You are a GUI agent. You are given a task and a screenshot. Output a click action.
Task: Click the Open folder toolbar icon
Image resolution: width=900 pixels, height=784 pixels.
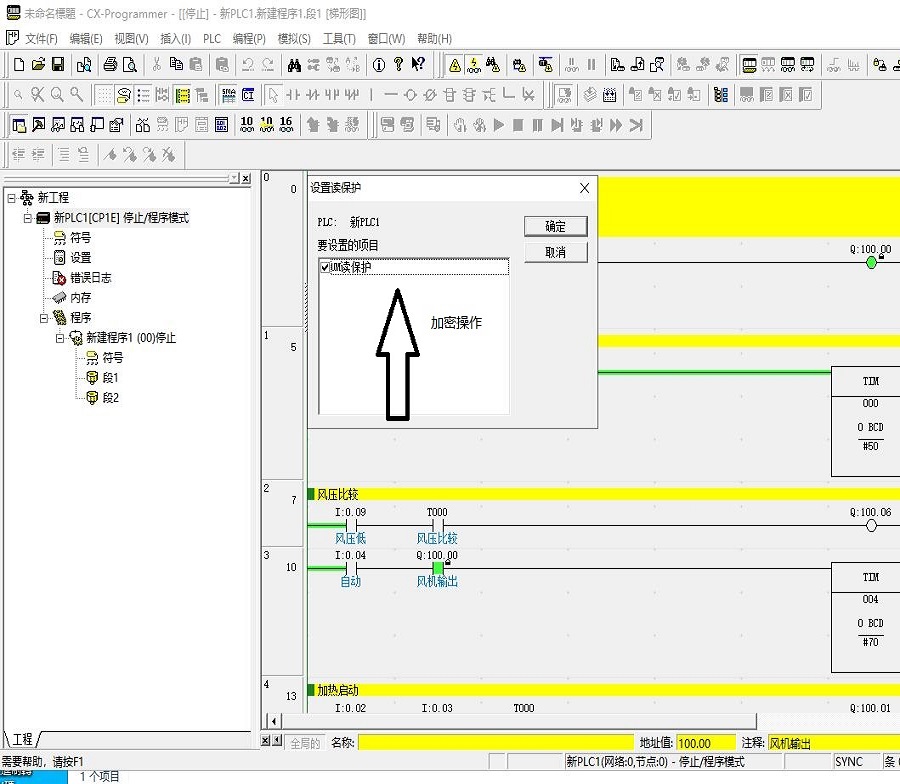pos(39,65)
